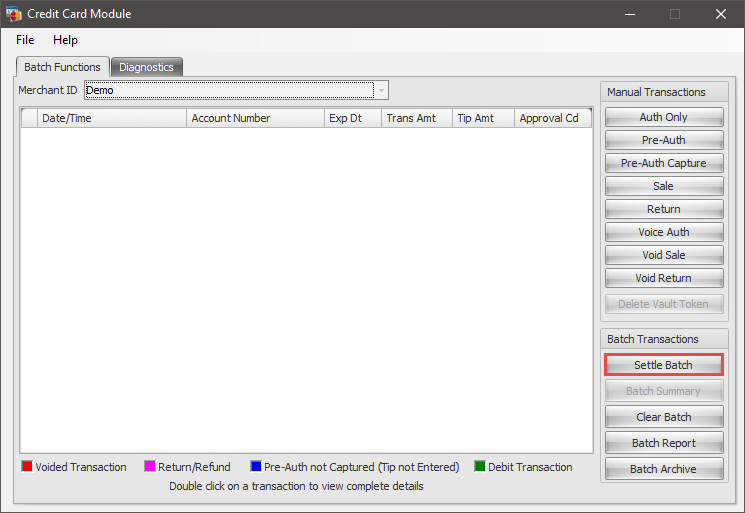The height and width of the screenshot is (513, 745).
Task: Click the Credit Card Module app icon
Action: tap(14, 14)
